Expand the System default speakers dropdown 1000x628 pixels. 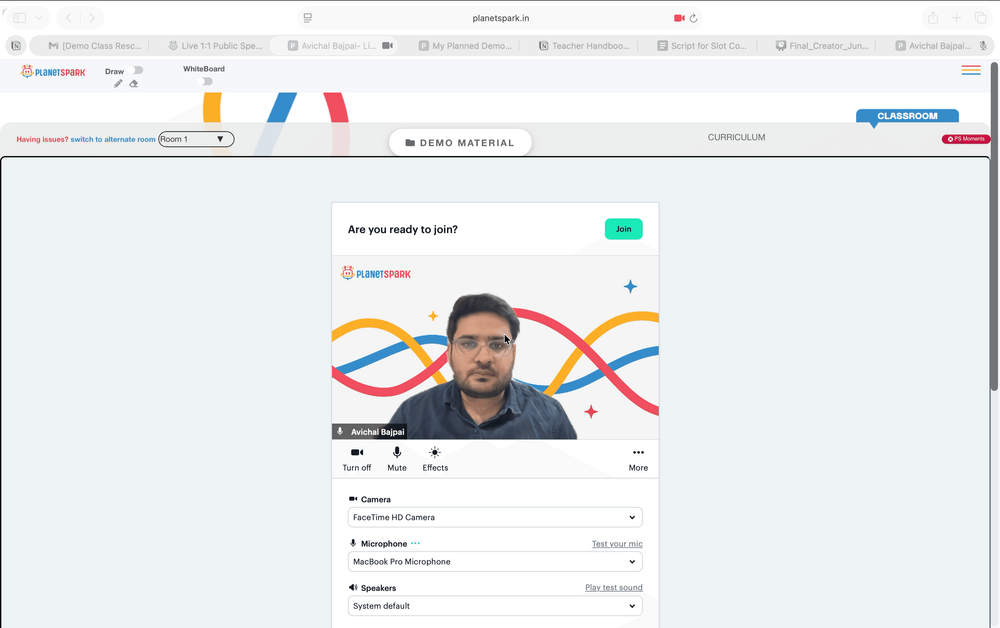(495, 606)
